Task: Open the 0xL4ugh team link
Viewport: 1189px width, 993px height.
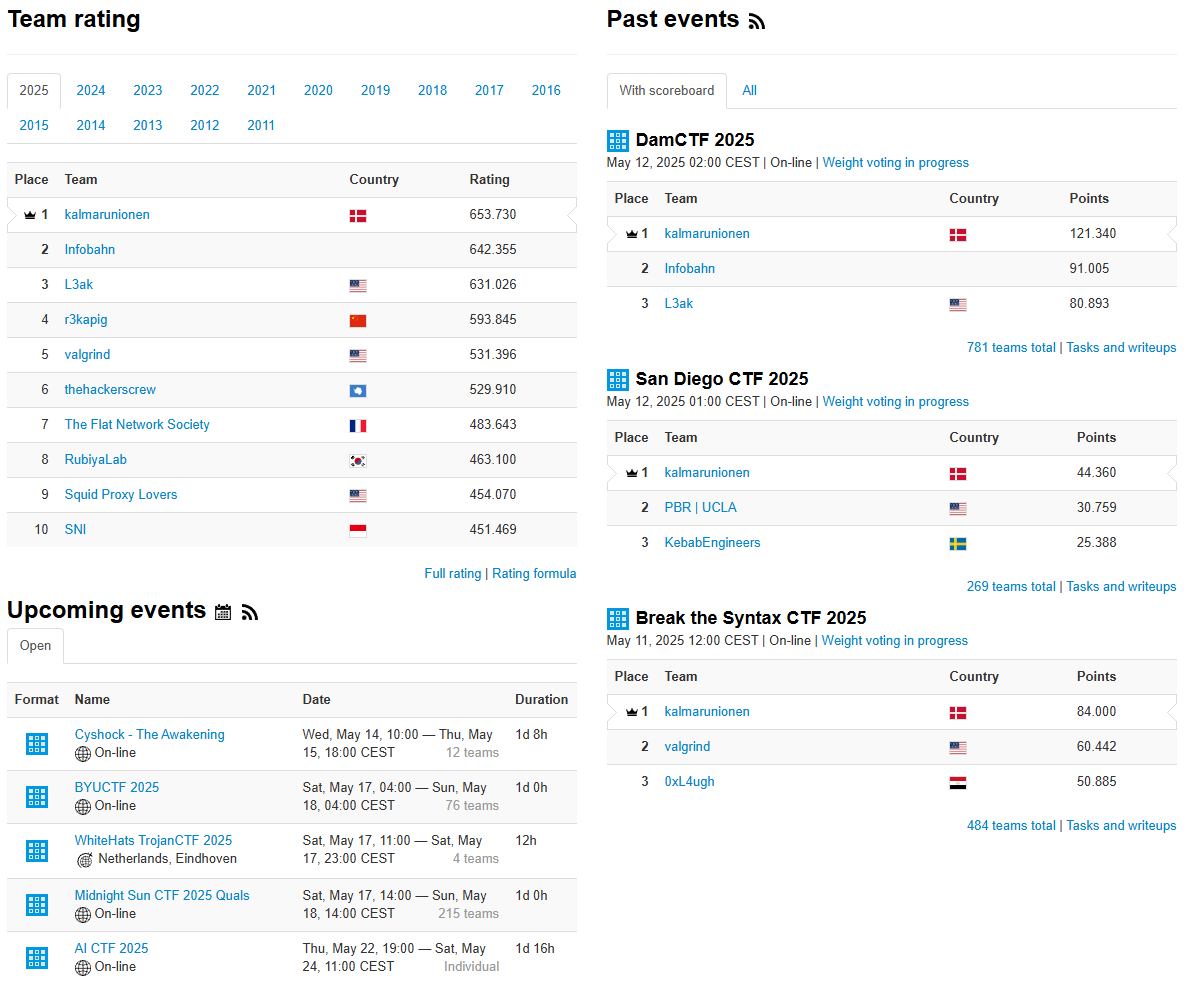Action: (689, 782)
